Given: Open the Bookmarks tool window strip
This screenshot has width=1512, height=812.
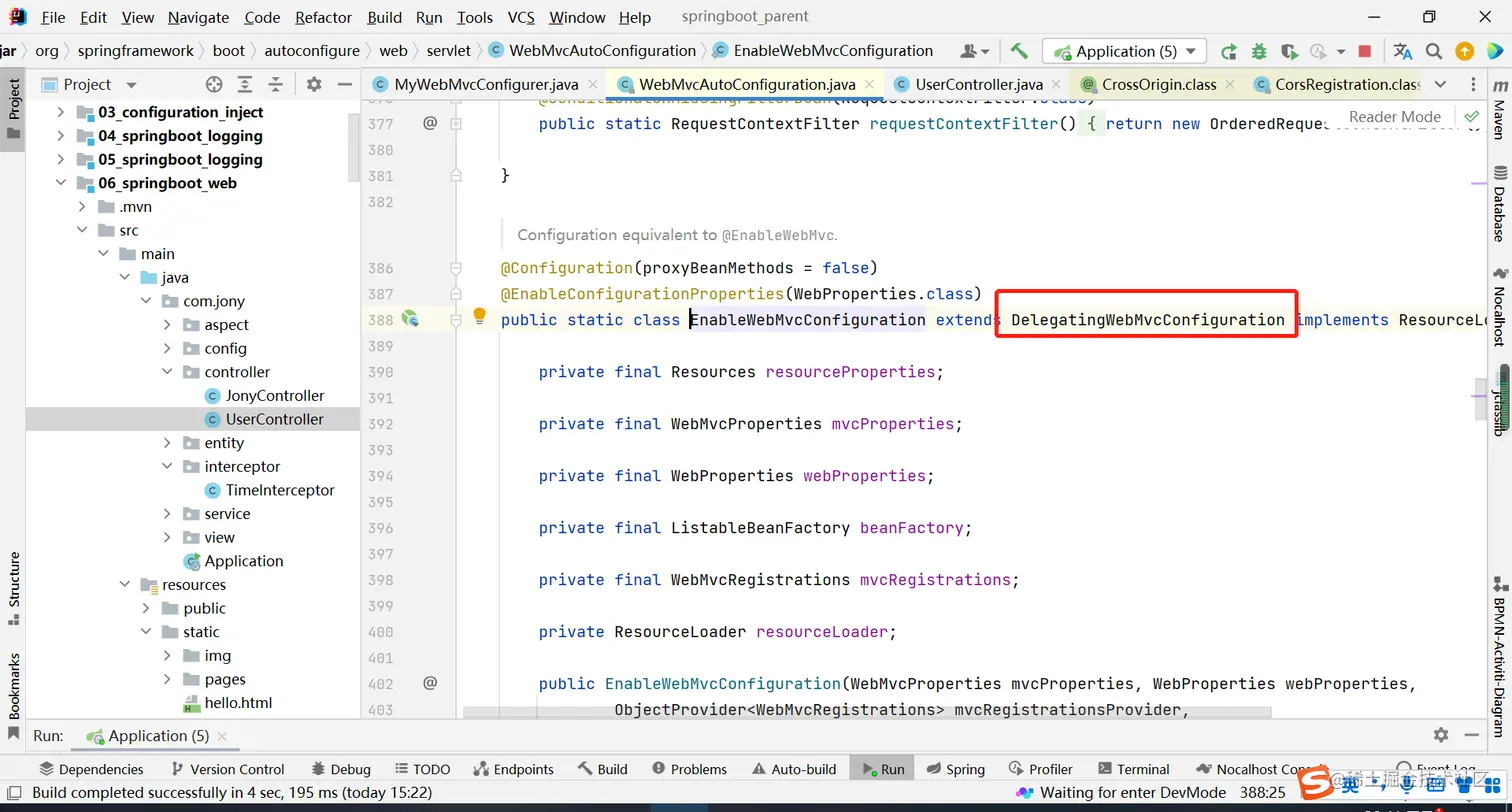Looking at the screenshot, I should 14,696.
